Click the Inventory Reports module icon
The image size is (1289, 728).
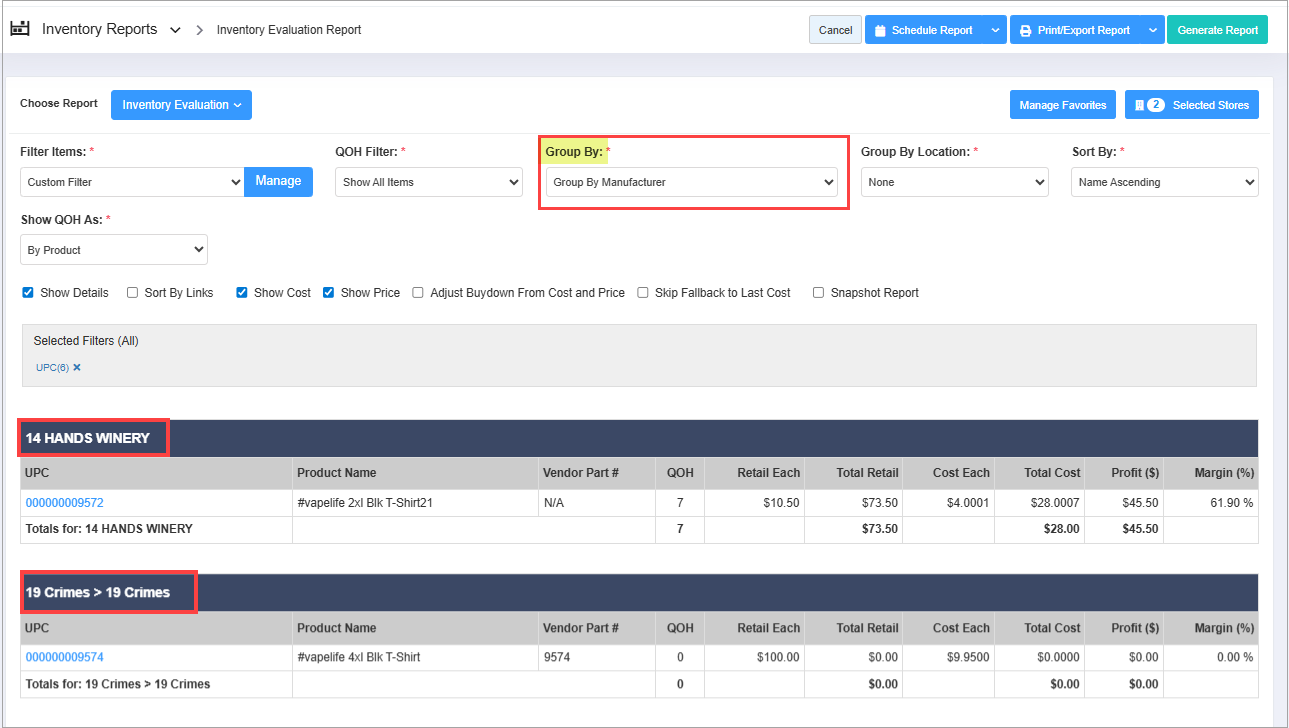pyautogui.click(x=20, y=29)
